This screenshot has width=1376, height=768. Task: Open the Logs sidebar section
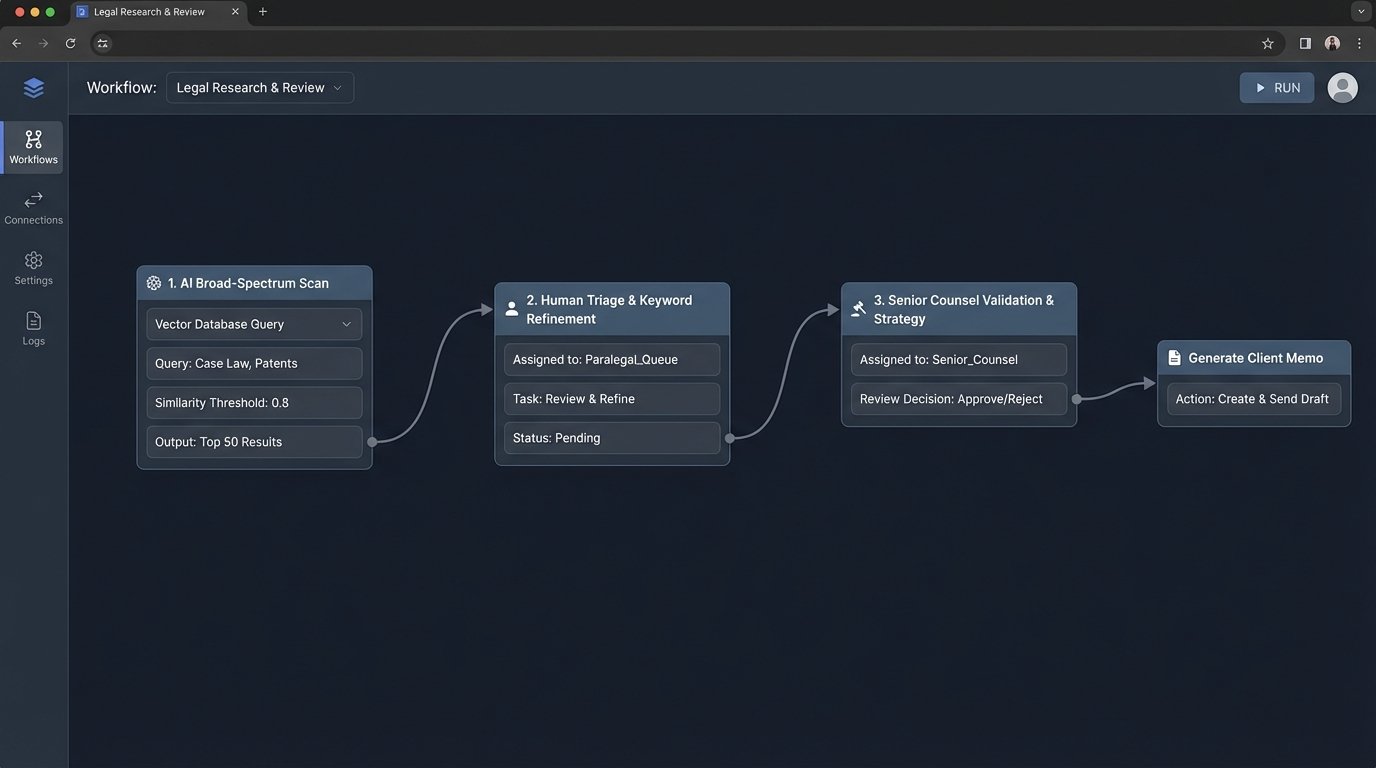(33, 329)
